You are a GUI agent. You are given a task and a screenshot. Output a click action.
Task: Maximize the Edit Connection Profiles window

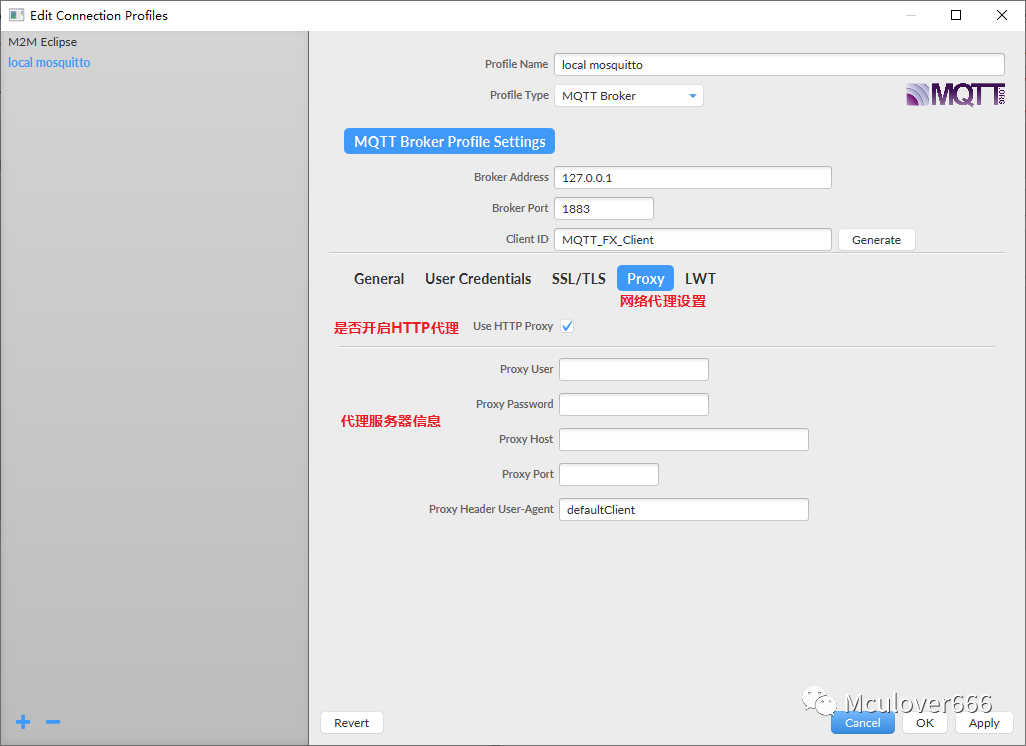[x=956, y=15]
